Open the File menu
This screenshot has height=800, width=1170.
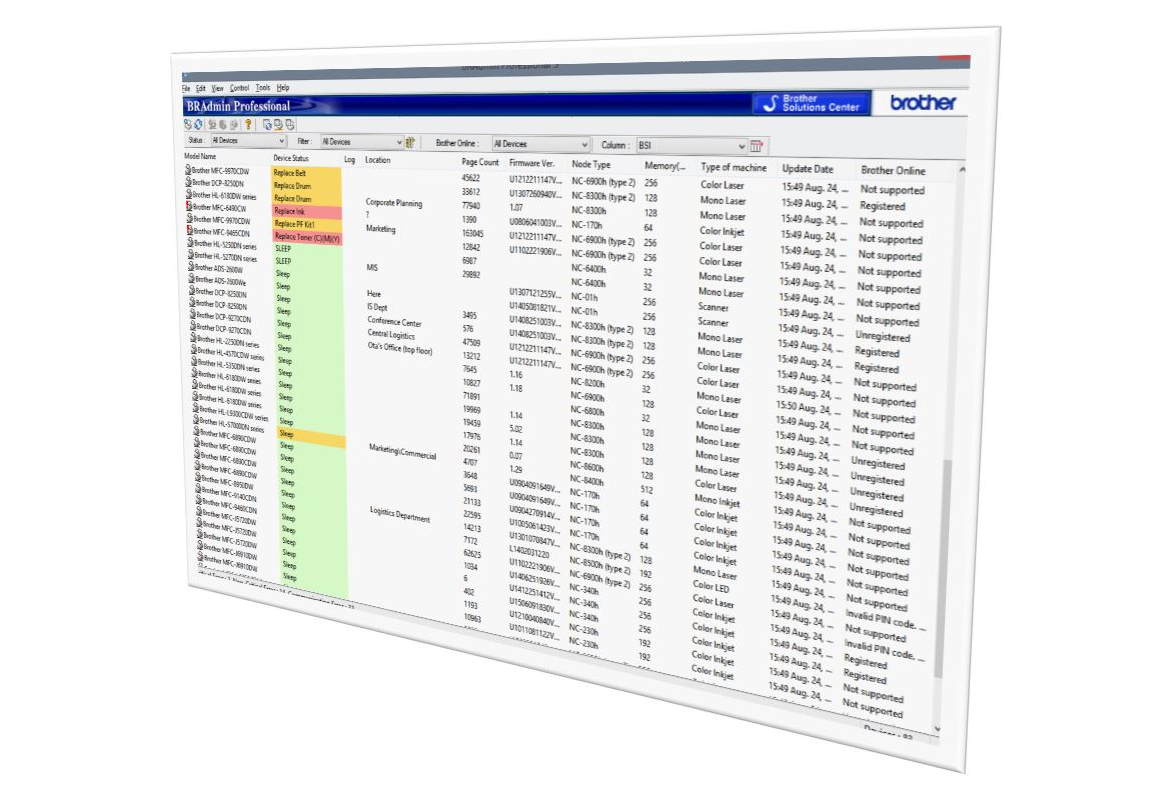tap(186, 88)
